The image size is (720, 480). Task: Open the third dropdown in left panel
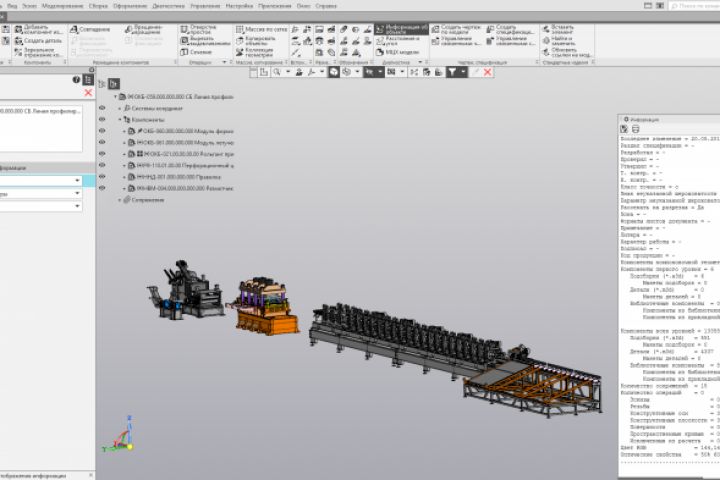(x=77, y=206)
